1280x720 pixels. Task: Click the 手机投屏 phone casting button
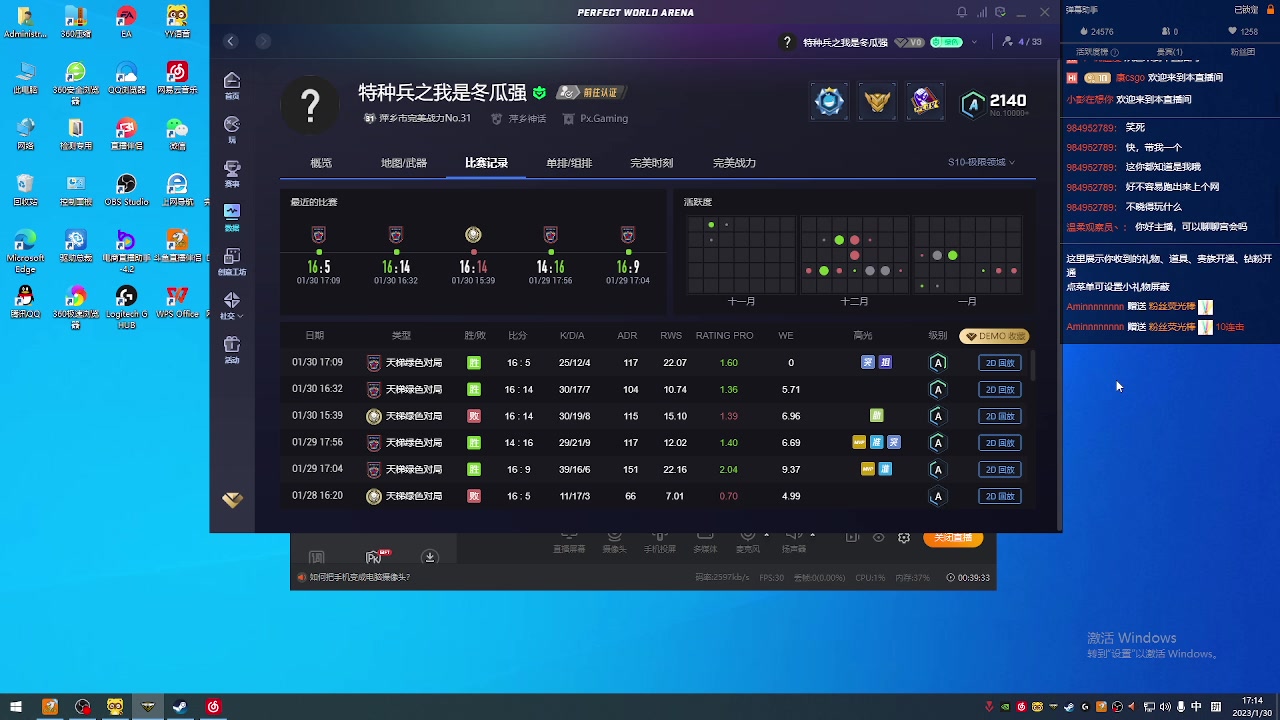(x=660, y=541)
